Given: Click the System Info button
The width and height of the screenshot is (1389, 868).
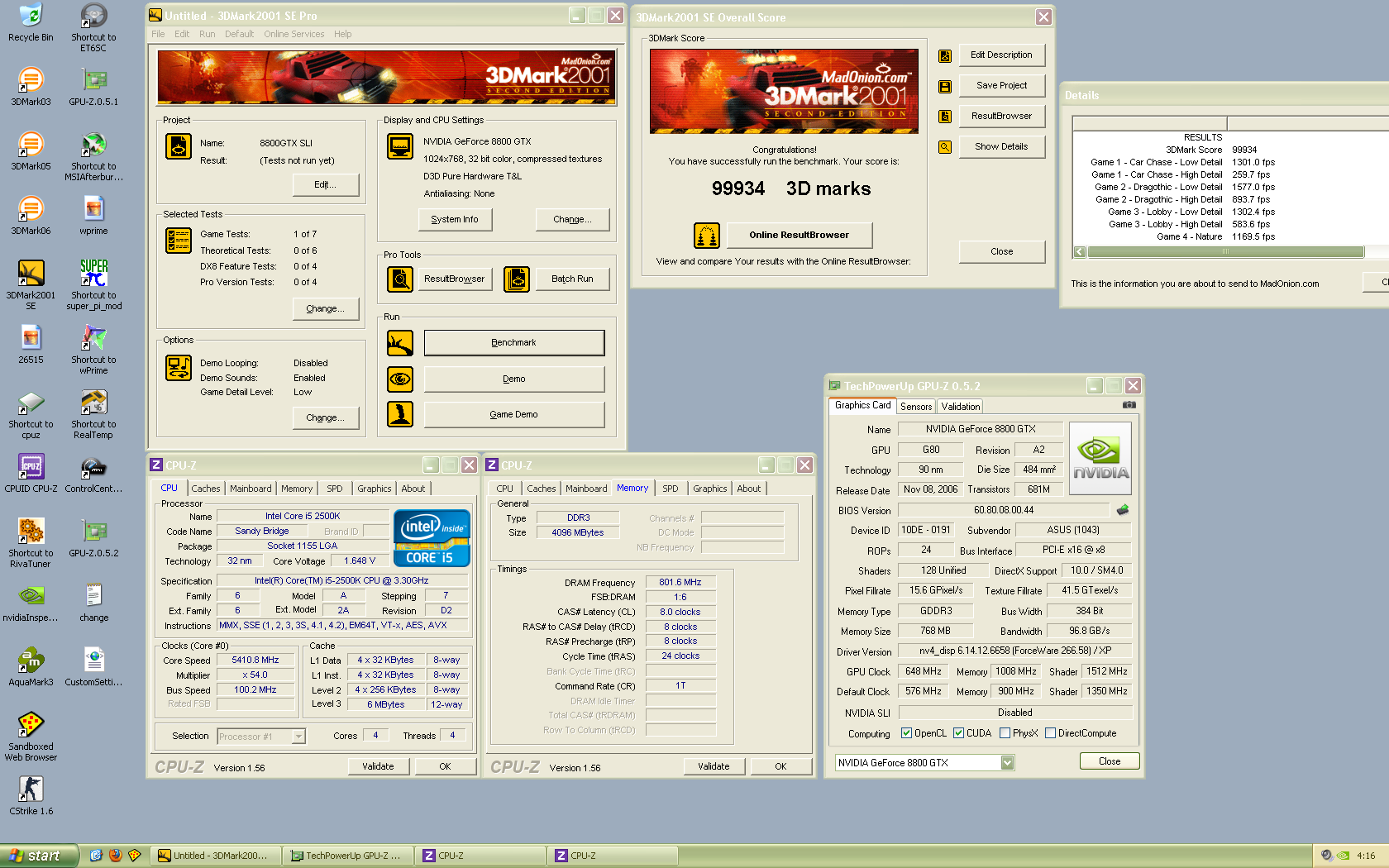Looking at the screenshot, I should (x=455, y=219).
